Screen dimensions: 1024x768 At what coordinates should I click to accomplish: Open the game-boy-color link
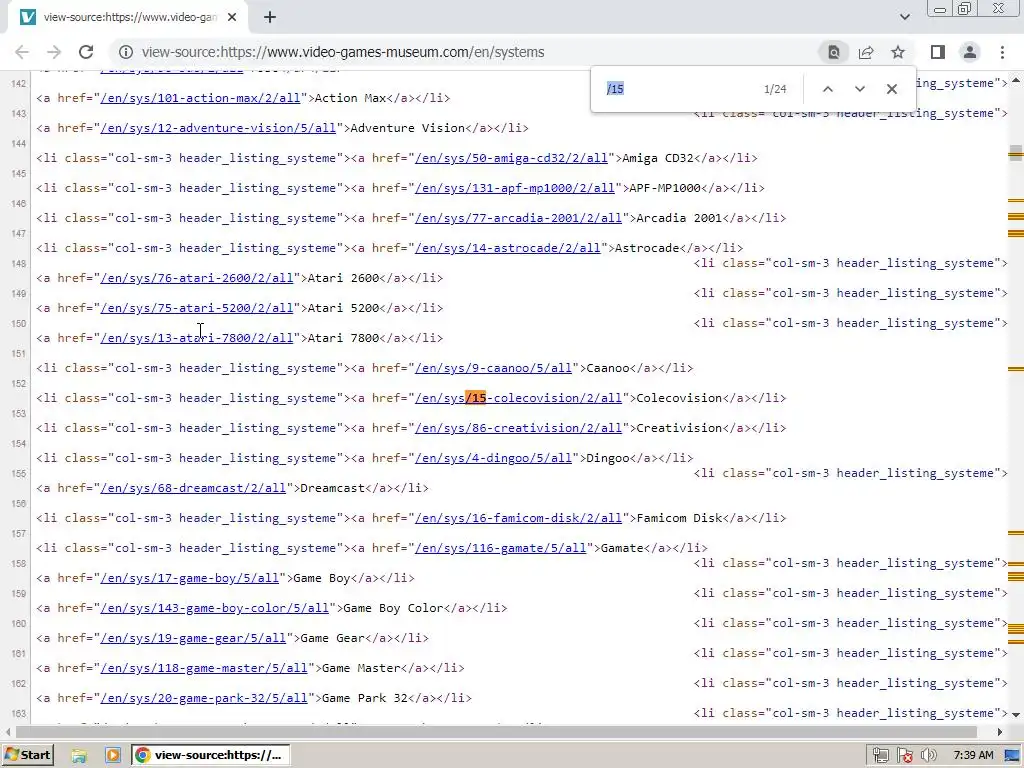214,609
